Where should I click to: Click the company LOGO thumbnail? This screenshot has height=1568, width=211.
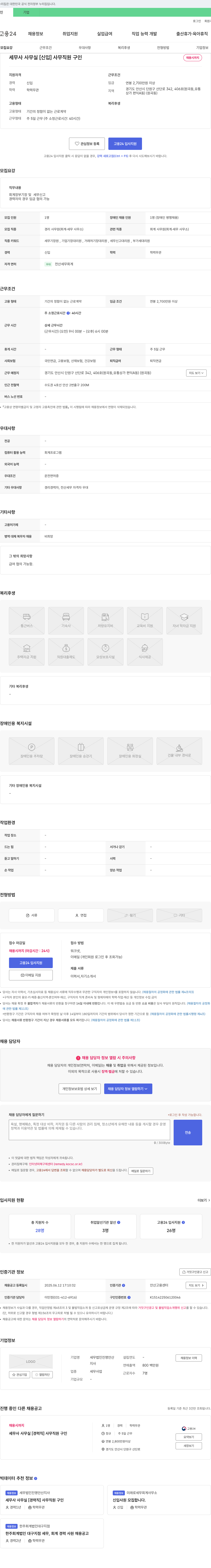31,1362
